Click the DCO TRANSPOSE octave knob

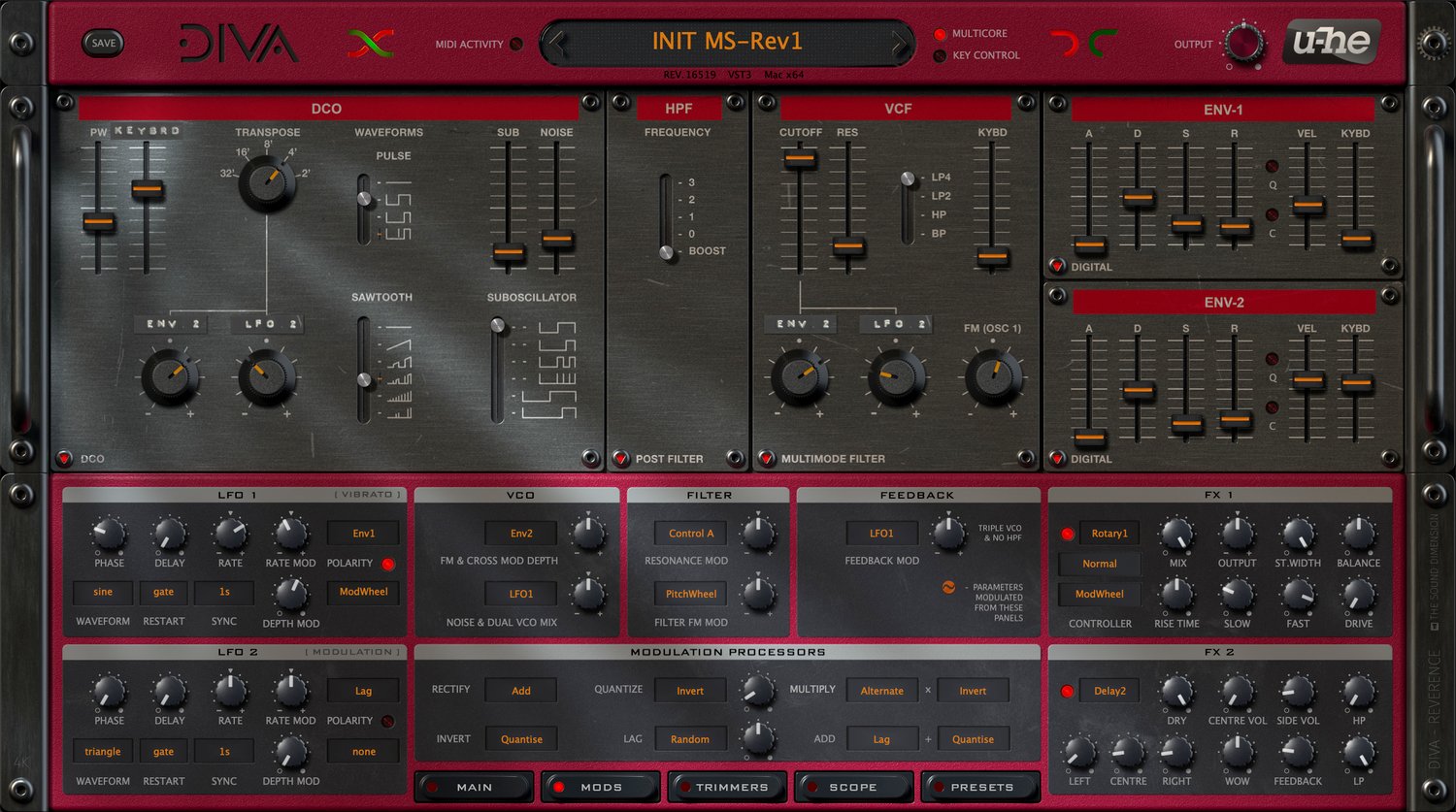pyautogui.click(x=266, y=181)
